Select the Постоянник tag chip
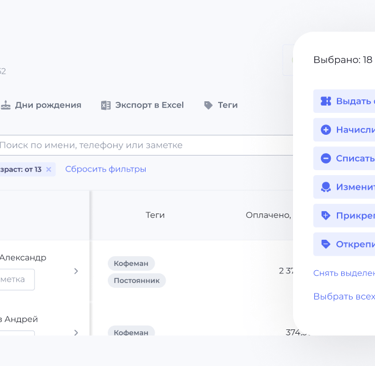Viewport: 375px width, 366px height. click(x=137, y=281)
